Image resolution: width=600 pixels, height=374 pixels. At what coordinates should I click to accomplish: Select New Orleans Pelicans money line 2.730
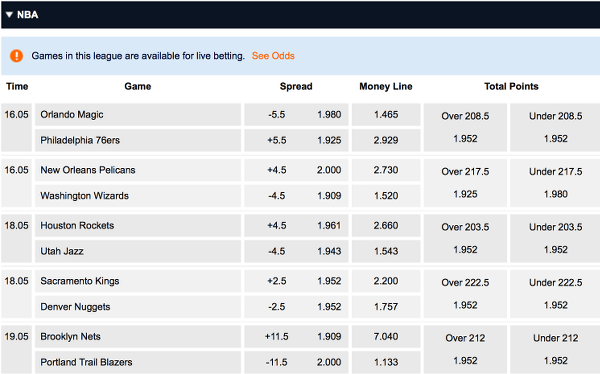[386, 170]
